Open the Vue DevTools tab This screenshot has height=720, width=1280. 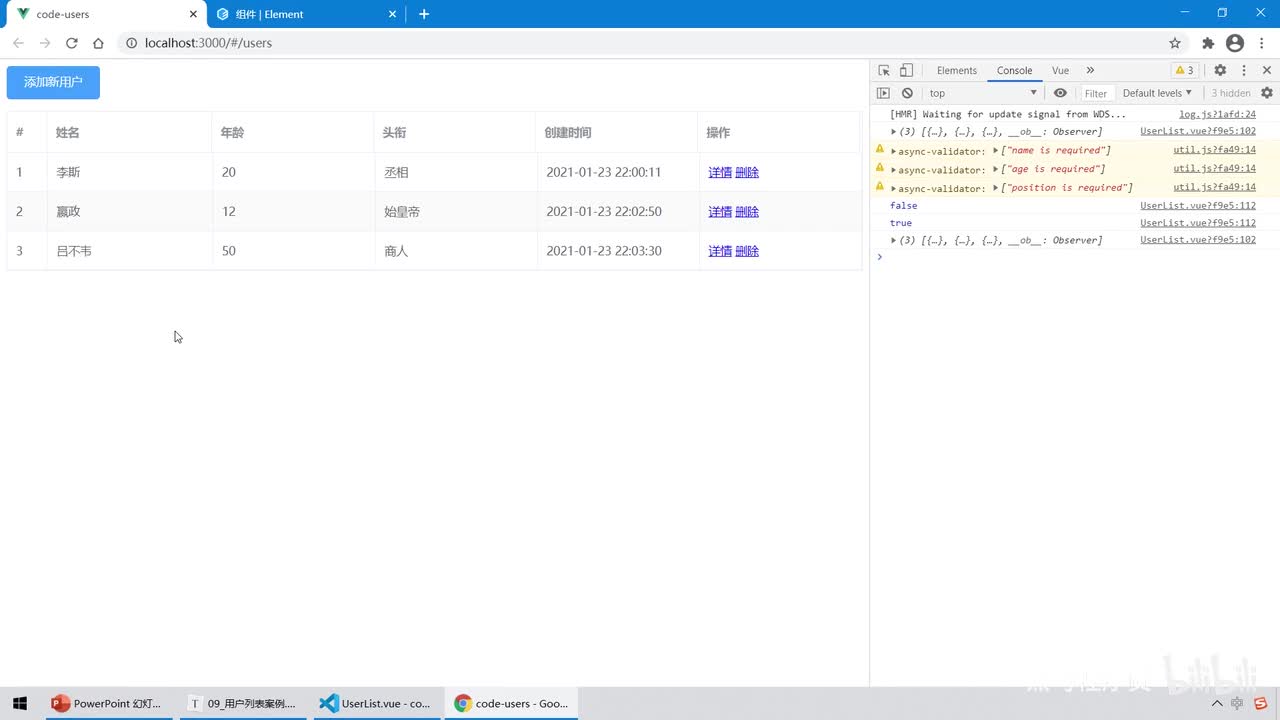click(x=1060, y=70)
